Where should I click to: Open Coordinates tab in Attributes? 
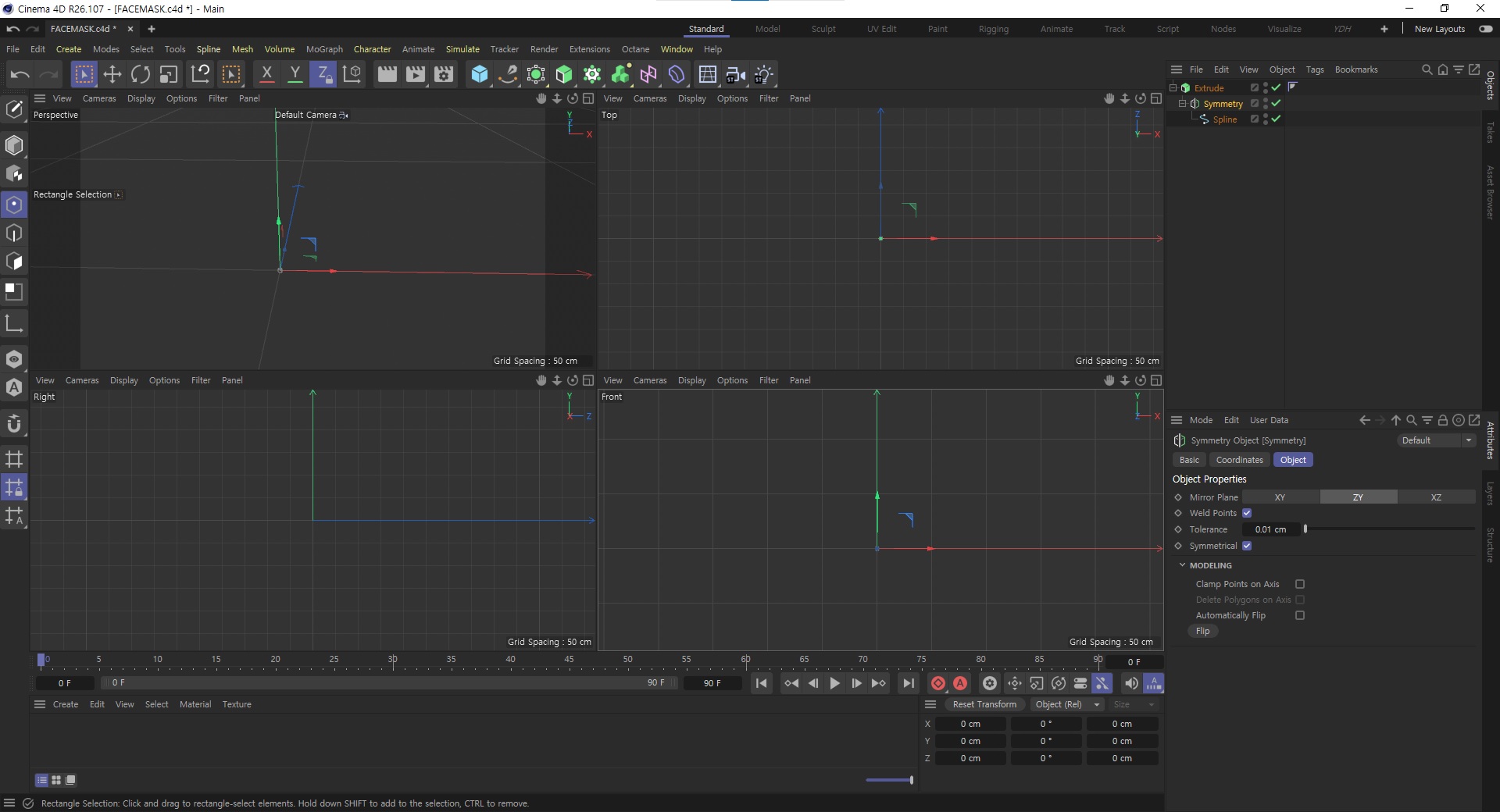tap(1239, 460)
